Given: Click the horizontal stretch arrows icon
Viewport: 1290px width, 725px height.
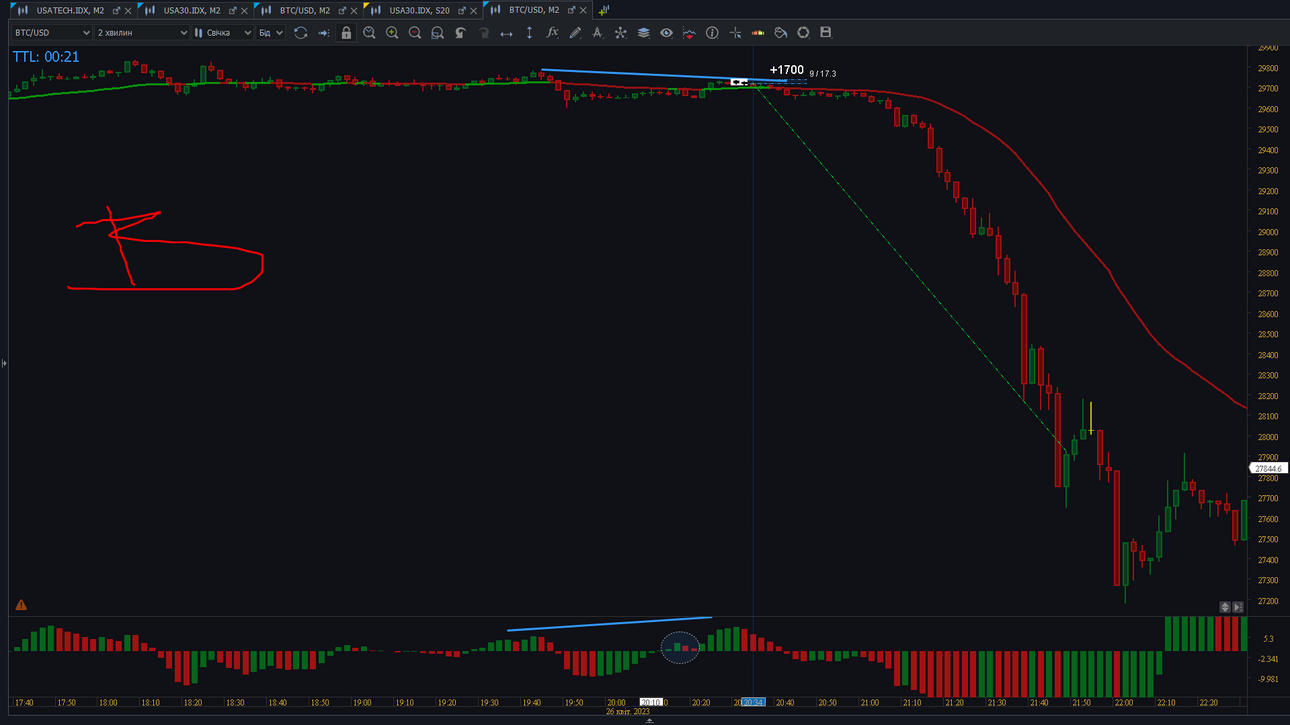Looking at the screenshot, I should click(x=506, y=33).
